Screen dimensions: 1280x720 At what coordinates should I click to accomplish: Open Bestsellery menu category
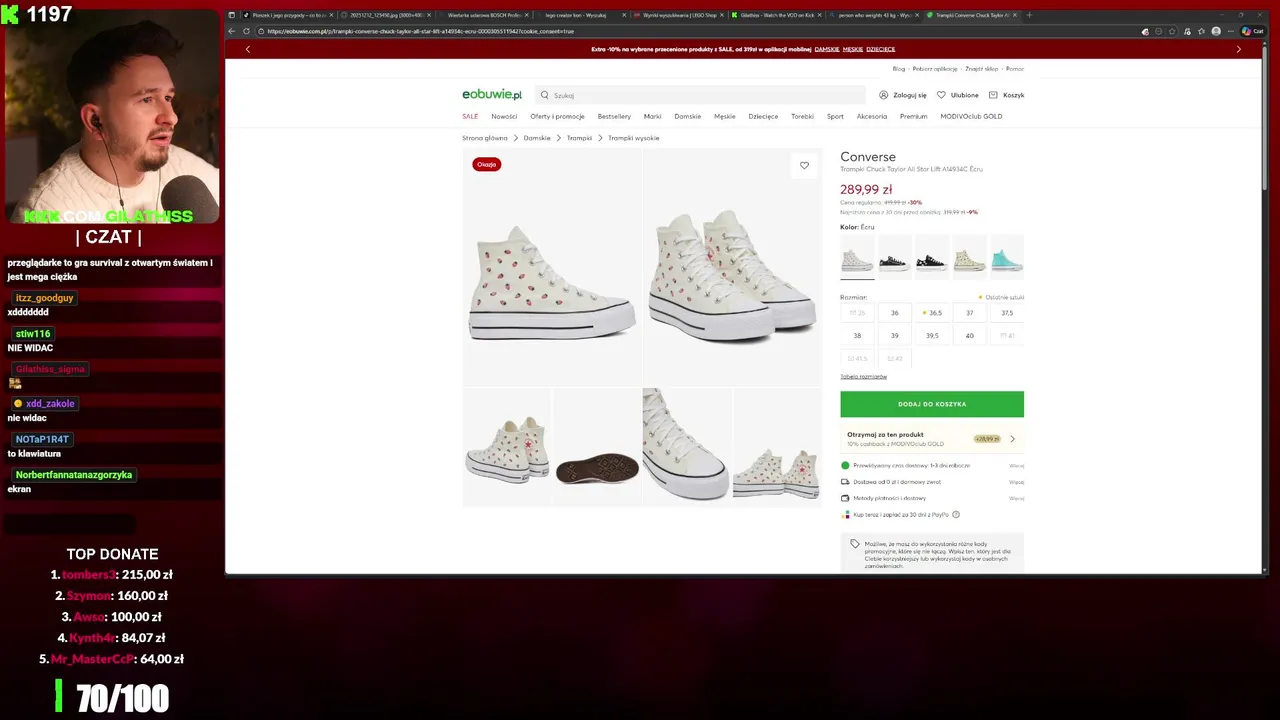coord(614,116)
